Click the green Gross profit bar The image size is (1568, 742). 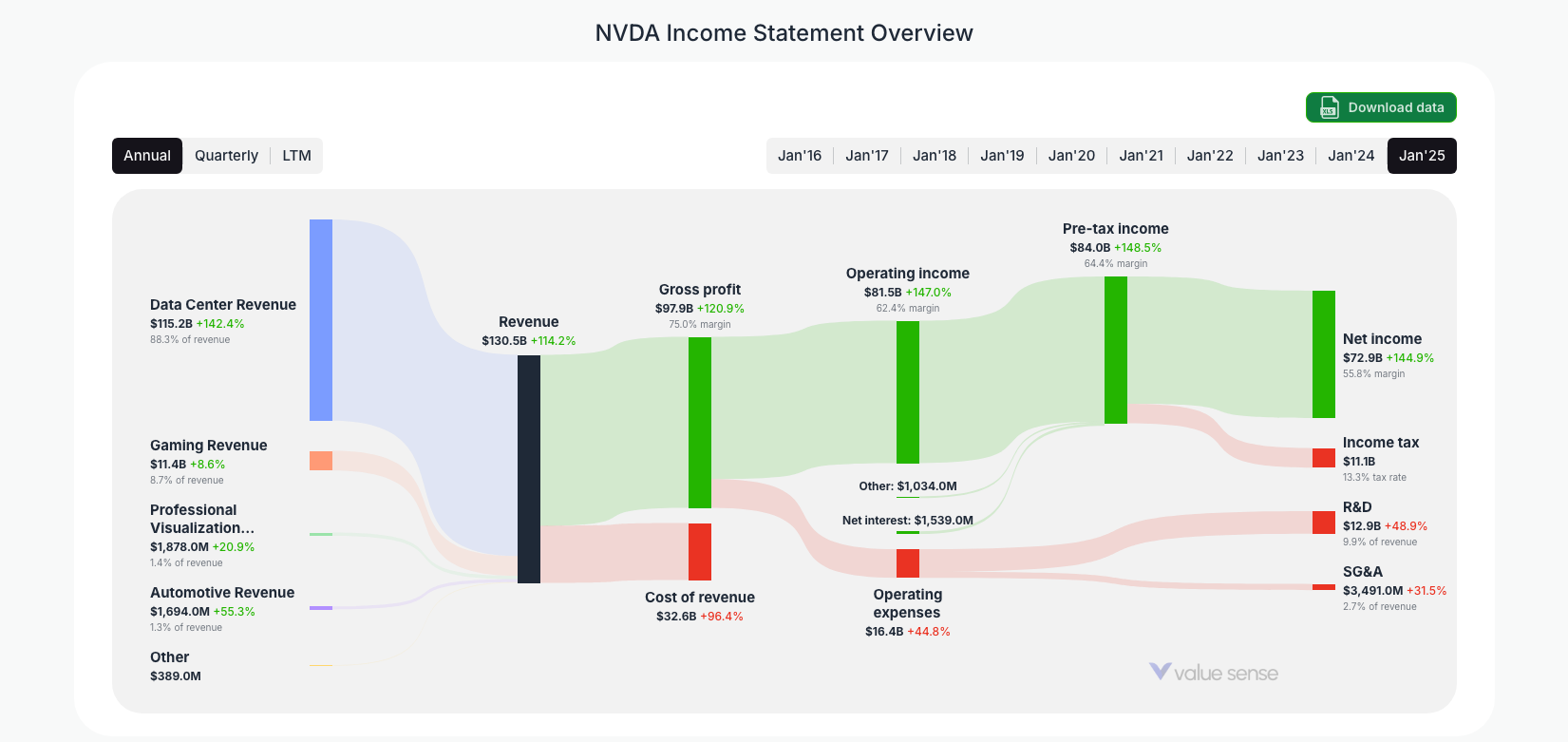[x=700, y=423]
